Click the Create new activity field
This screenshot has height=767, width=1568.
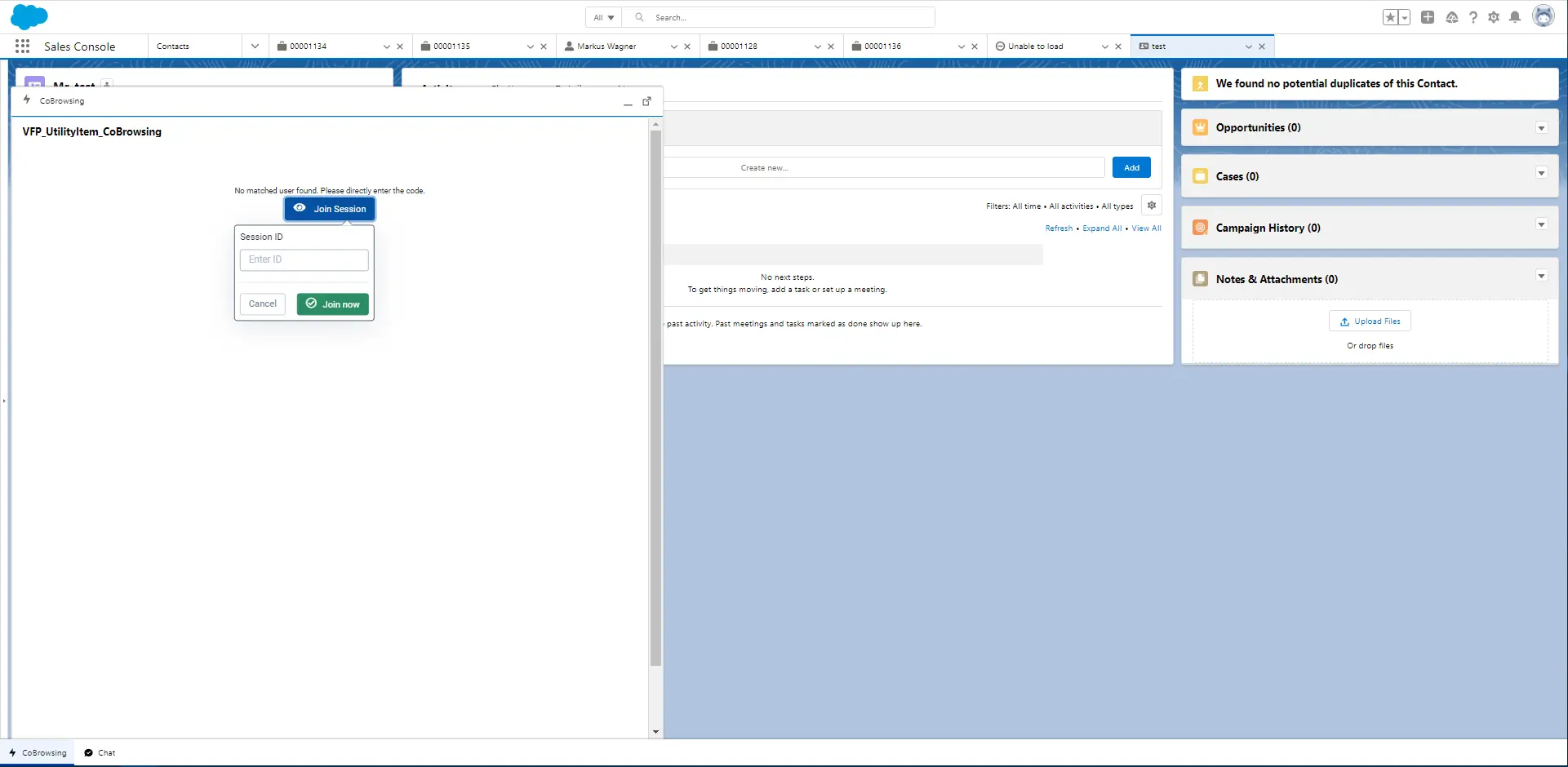coord(884,168)
